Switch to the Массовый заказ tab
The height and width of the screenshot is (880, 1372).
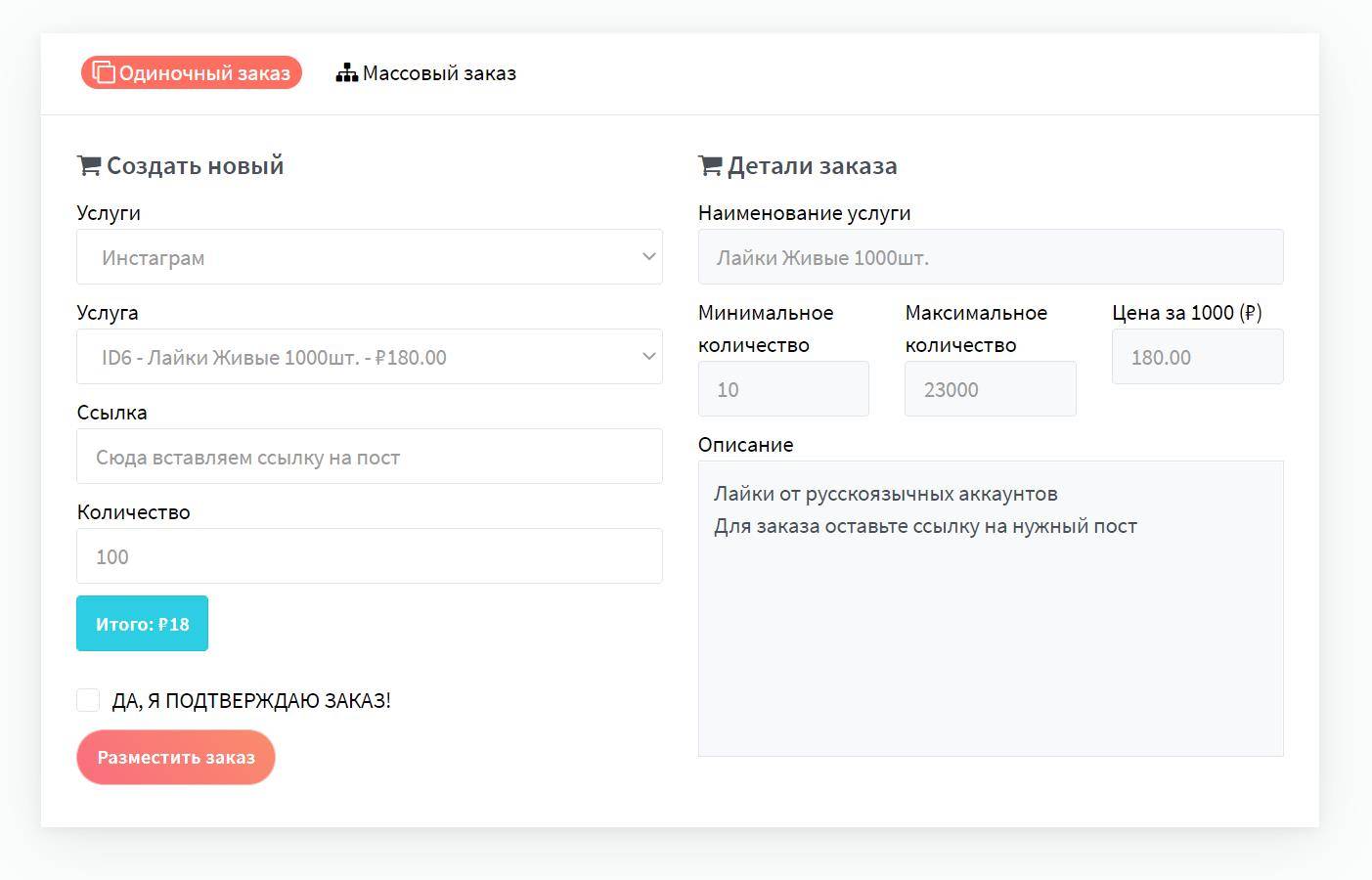coord(426,73)
